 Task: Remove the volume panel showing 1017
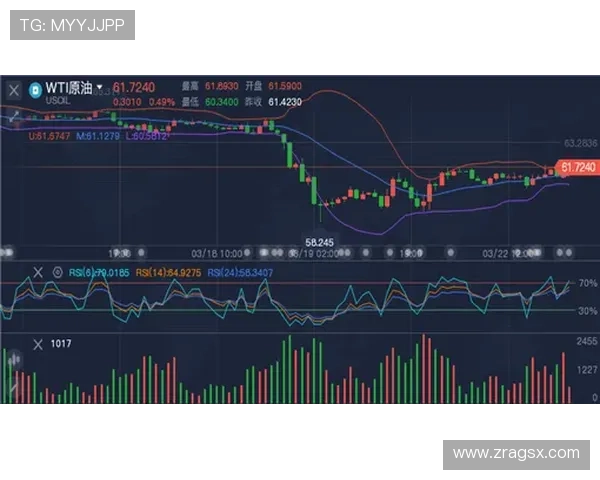(38, 344)
